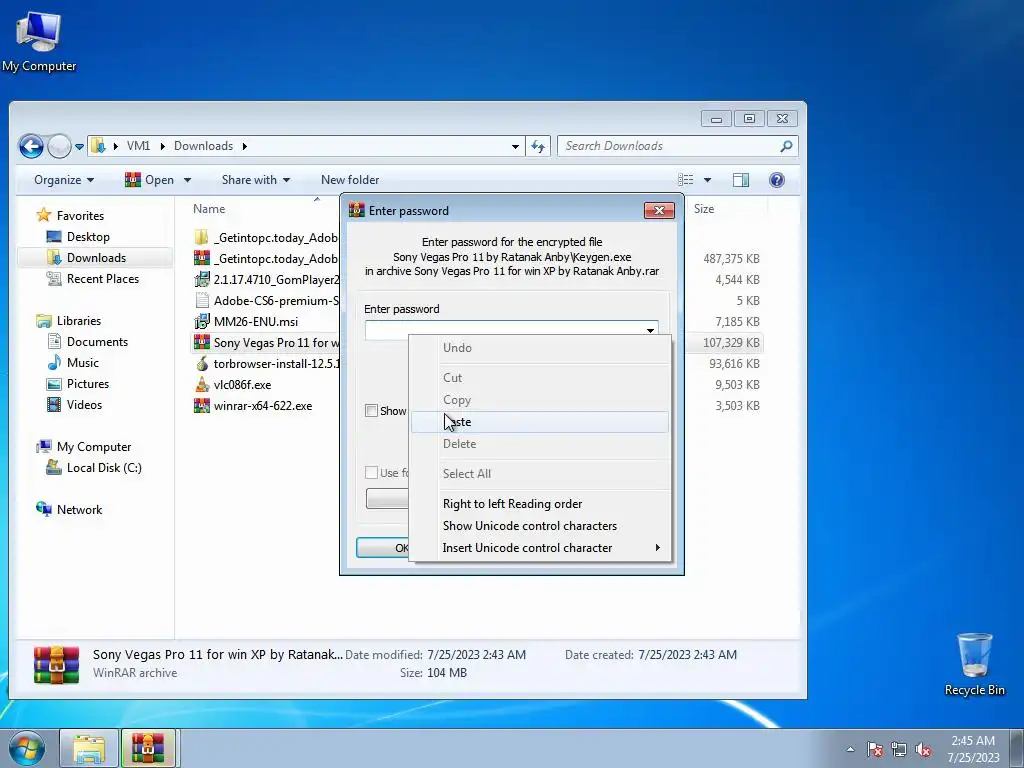Open the address bar history dropdown
The height and width of the screenshot is (768, 1024).
point(515,146)
